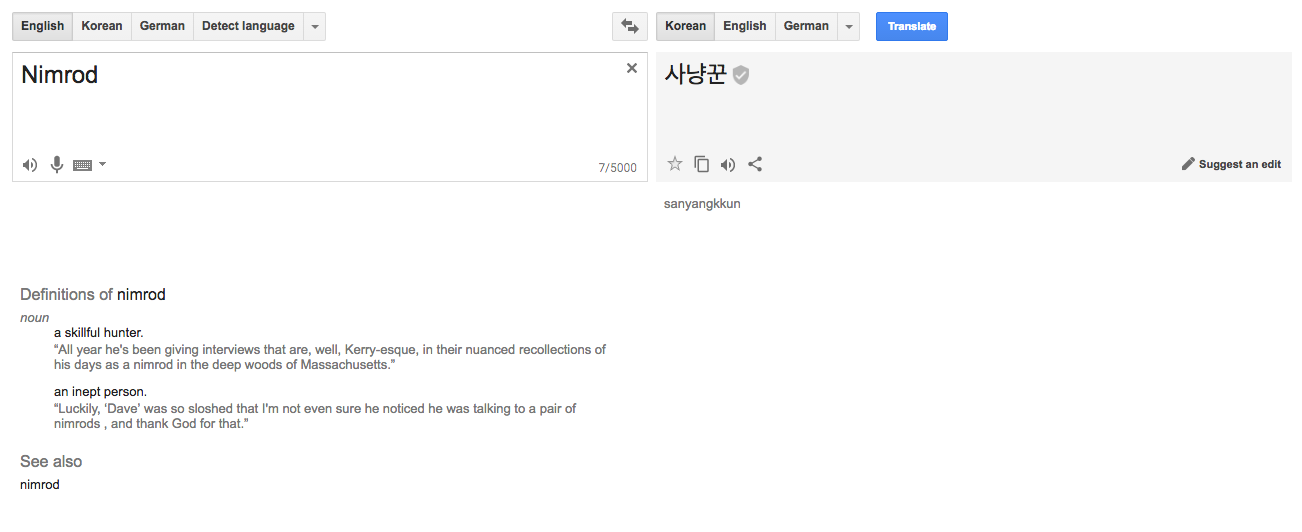This screenshot has width=1302, height=532.
Task: Open the virtual keyboard input tool
Action: coord(82,165)
